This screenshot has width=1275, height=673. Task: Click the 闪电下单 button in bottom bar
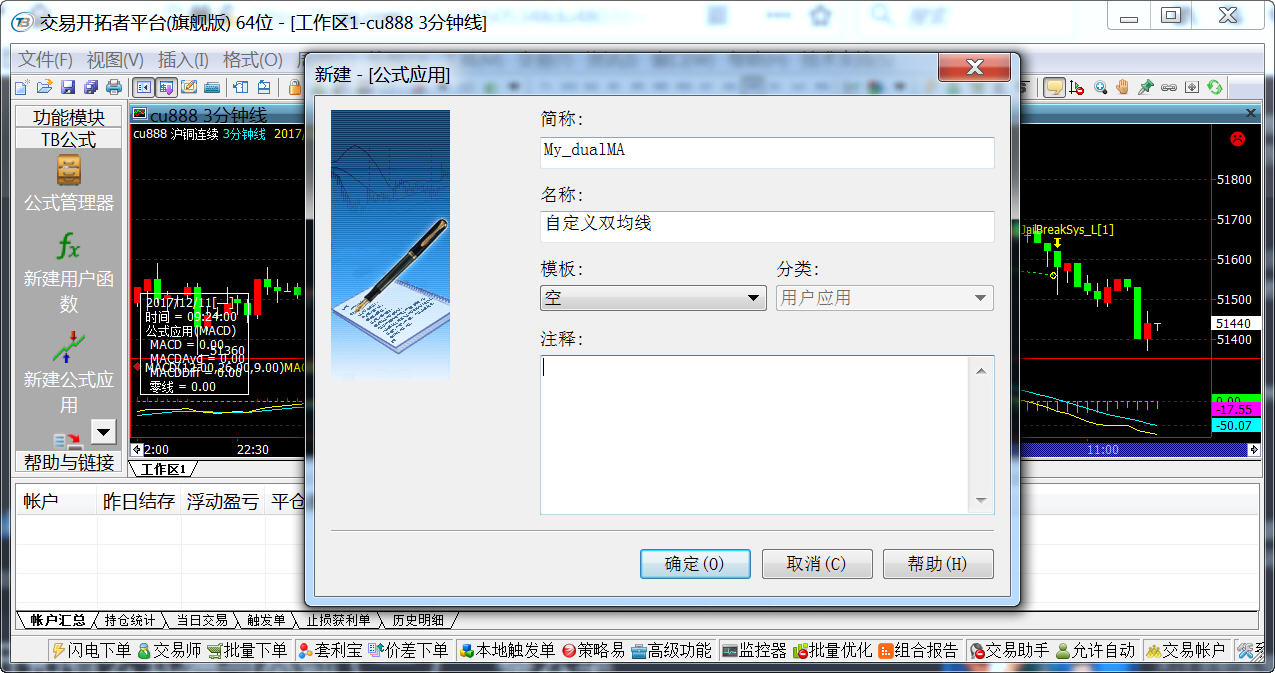[x=91, y=651]
